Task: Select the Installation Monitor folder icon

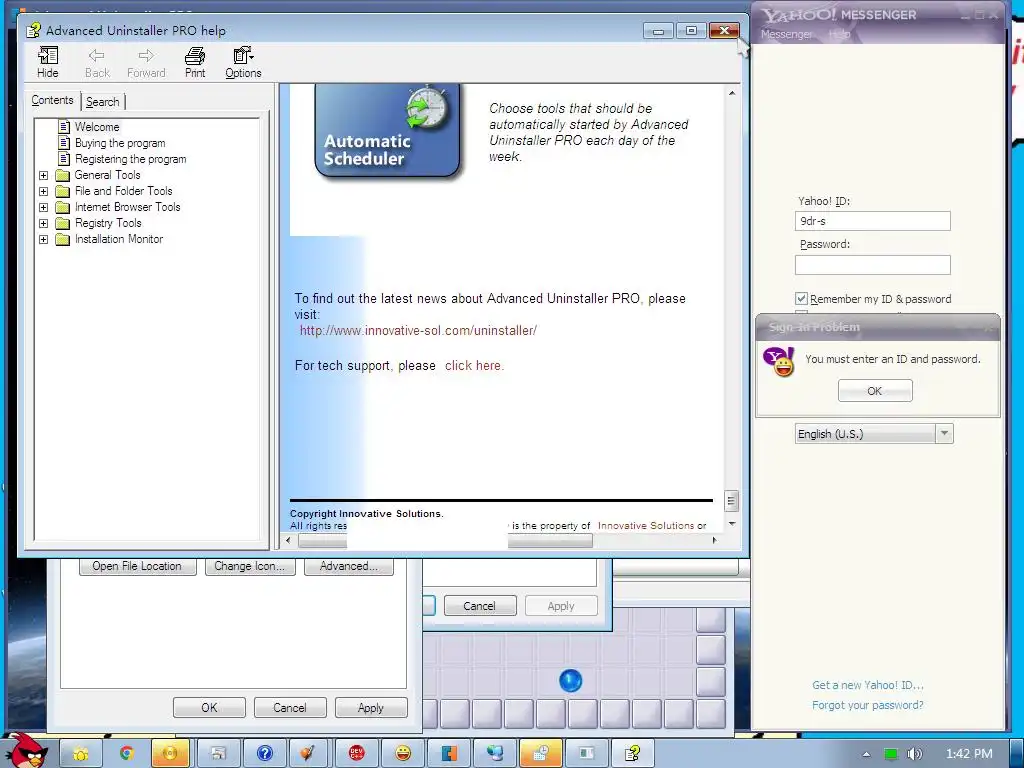Action: click(63, 239)
